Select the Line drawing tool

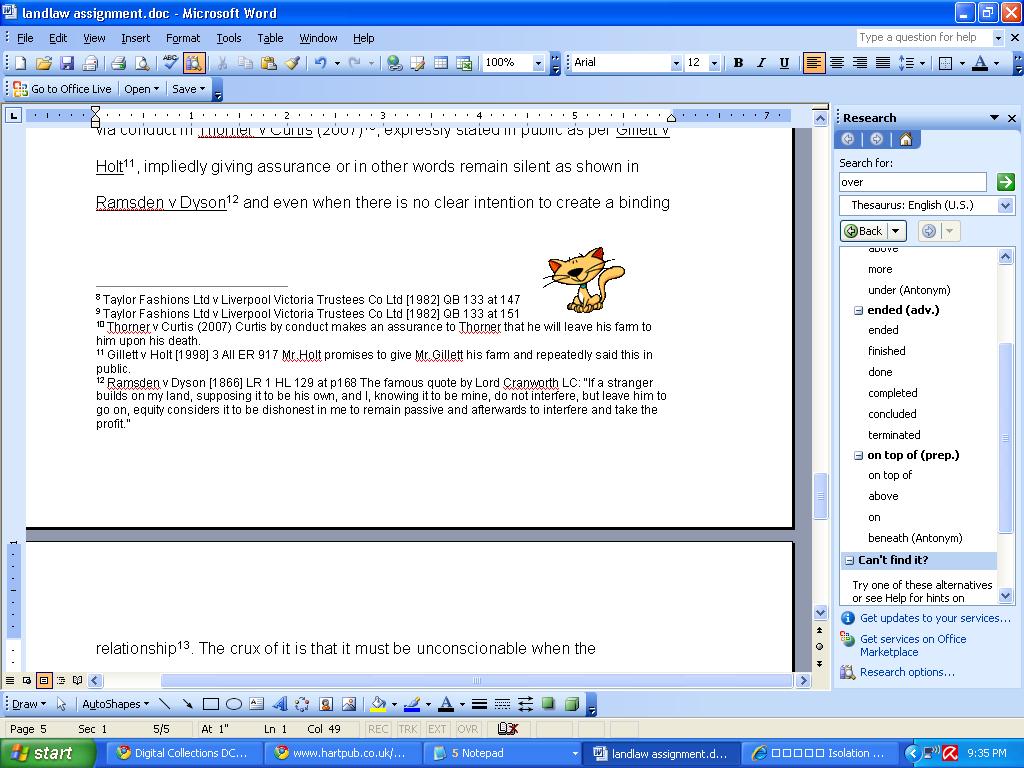click(x=165, y=704)
